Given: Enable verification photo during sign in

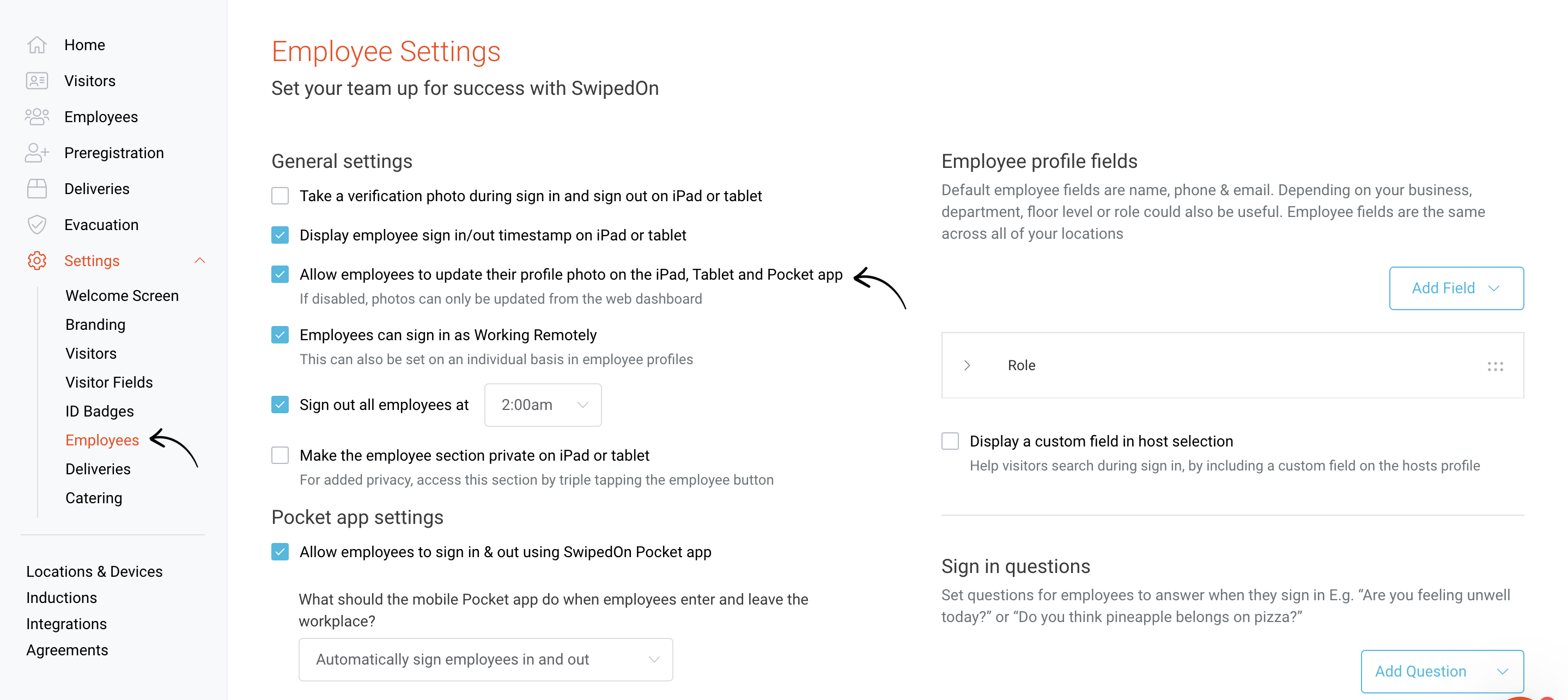Looking at the screenshot, I should coord(279,196).
